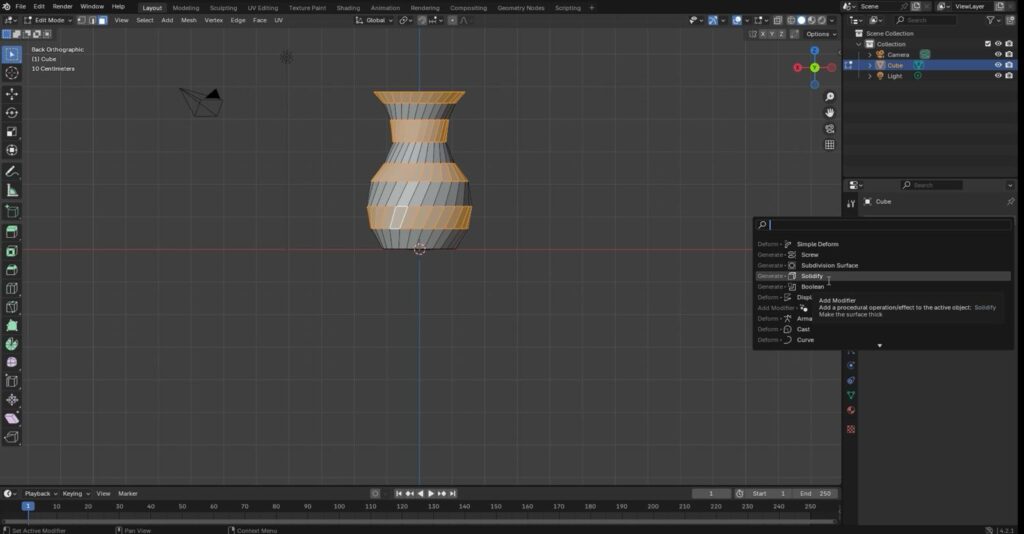Expand the Camera item in outliner
The image size is (1024, 534).
click(869, 54)
